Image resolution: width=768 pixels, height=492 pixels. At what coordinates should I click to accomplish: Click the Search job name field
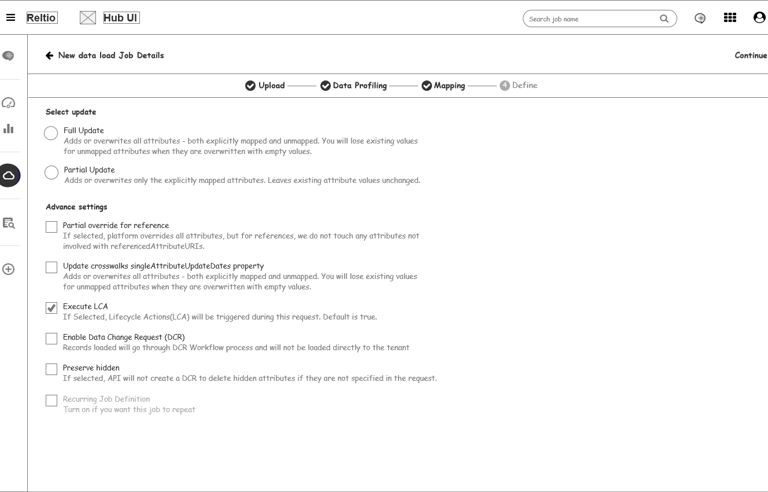[590, 19]
